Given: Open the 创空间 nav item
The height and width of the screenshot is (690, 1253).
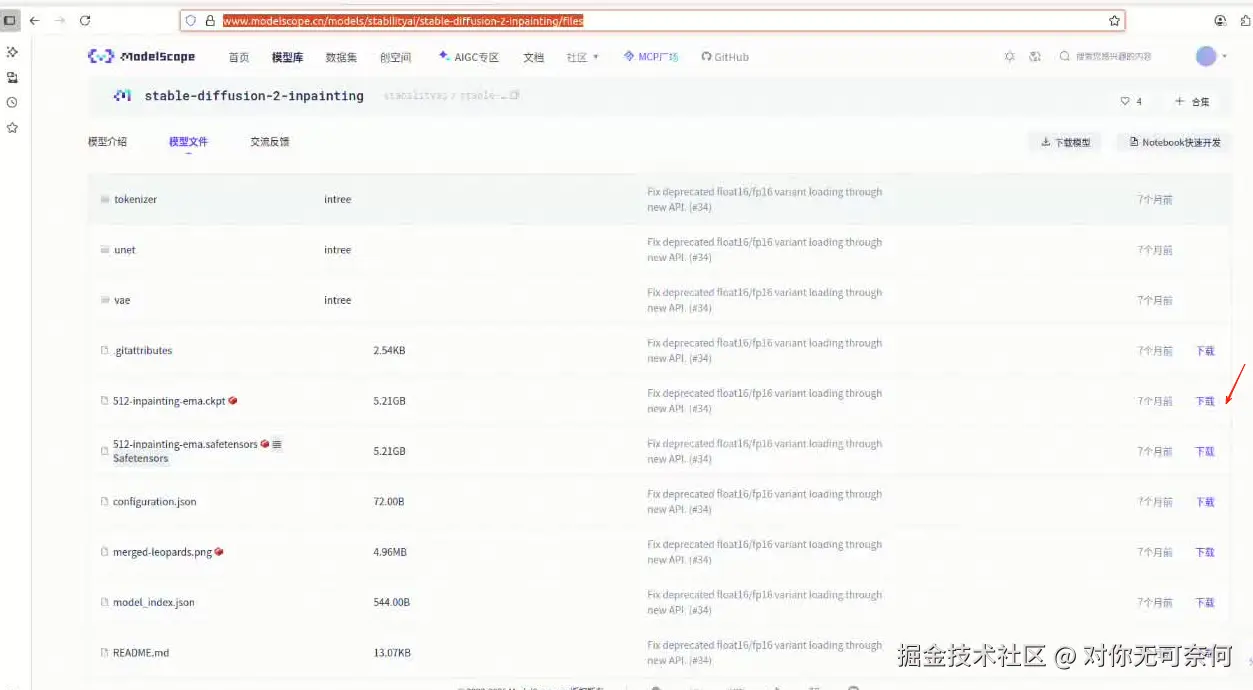Looking at the screenshot, I should click(x=395, y=57).
